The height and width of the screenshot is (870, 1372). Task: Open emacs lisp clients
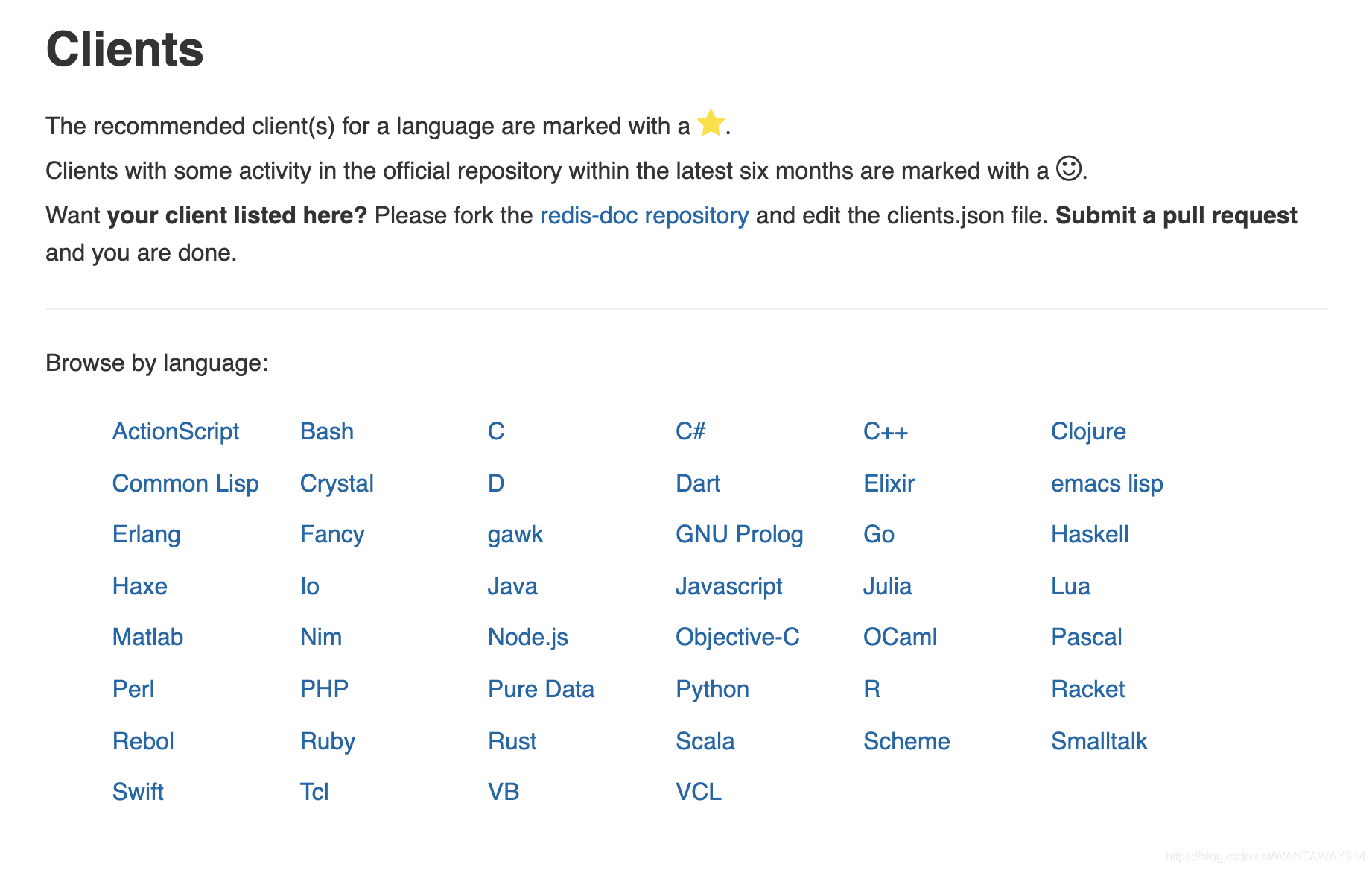click(x=1107, y=483)
